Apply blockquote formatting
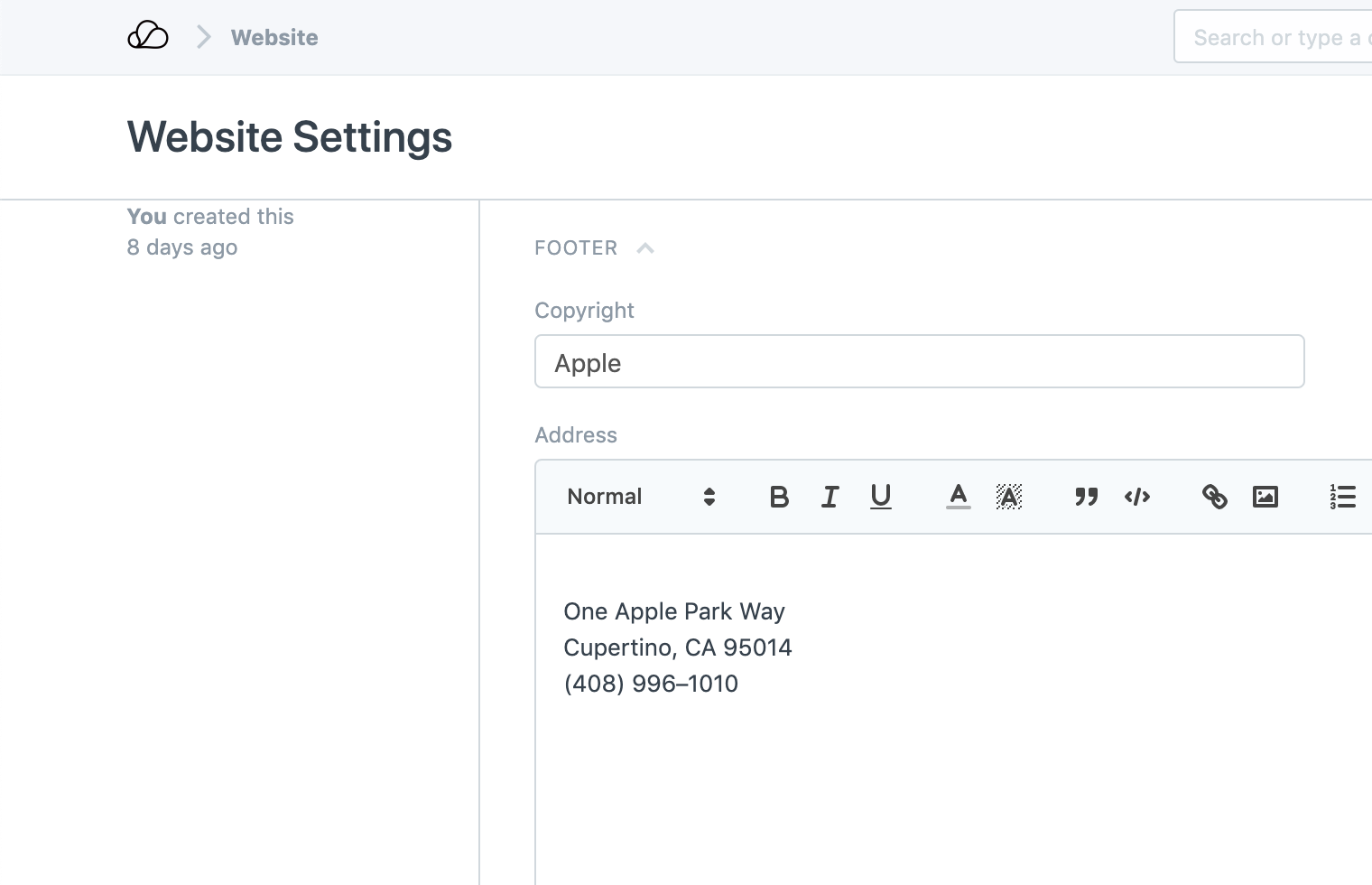Viewport: 1372px width, 885px height. (x=1086, y=497)
